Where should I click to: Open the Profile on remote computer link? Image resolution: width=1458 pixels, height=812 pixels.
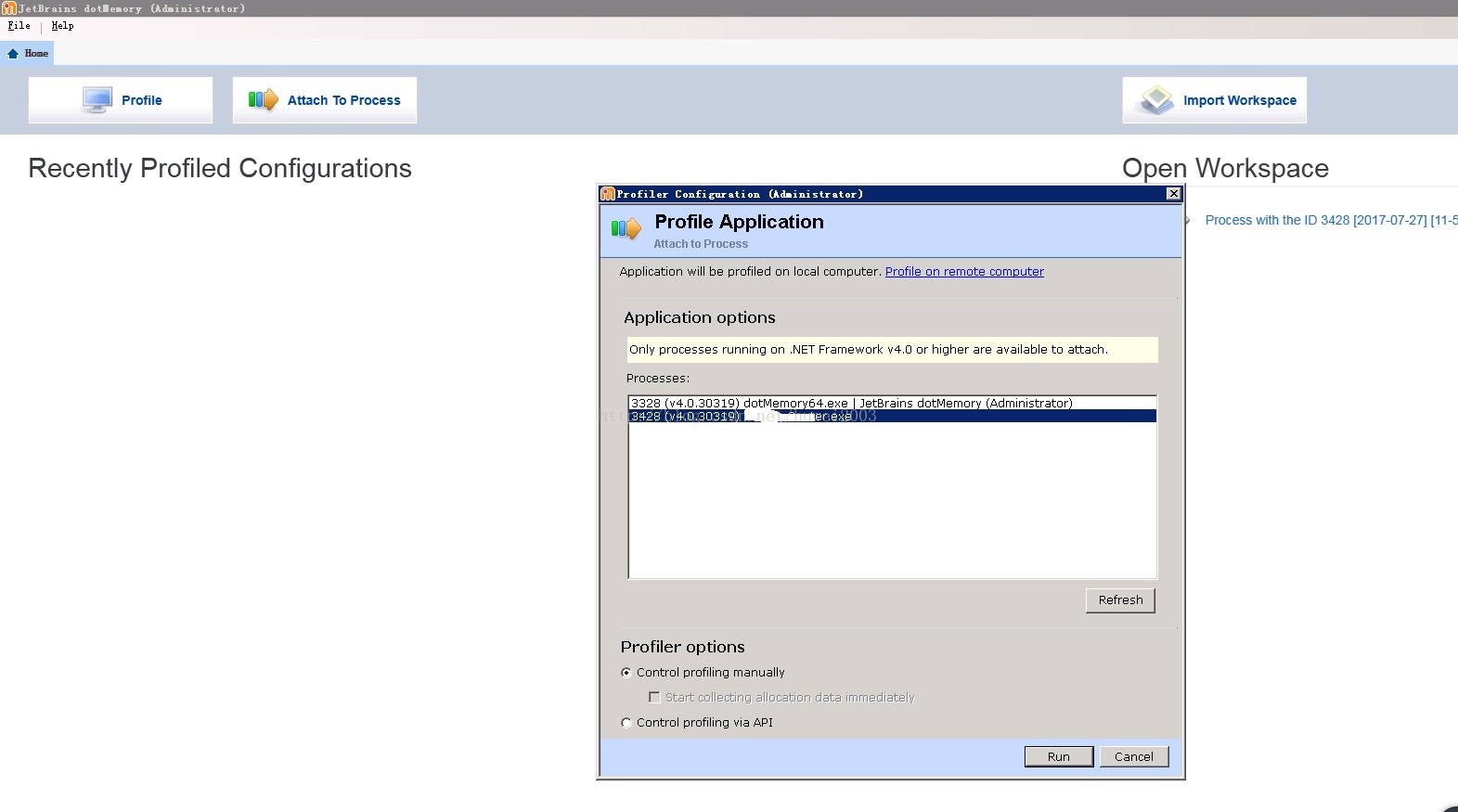963,272
